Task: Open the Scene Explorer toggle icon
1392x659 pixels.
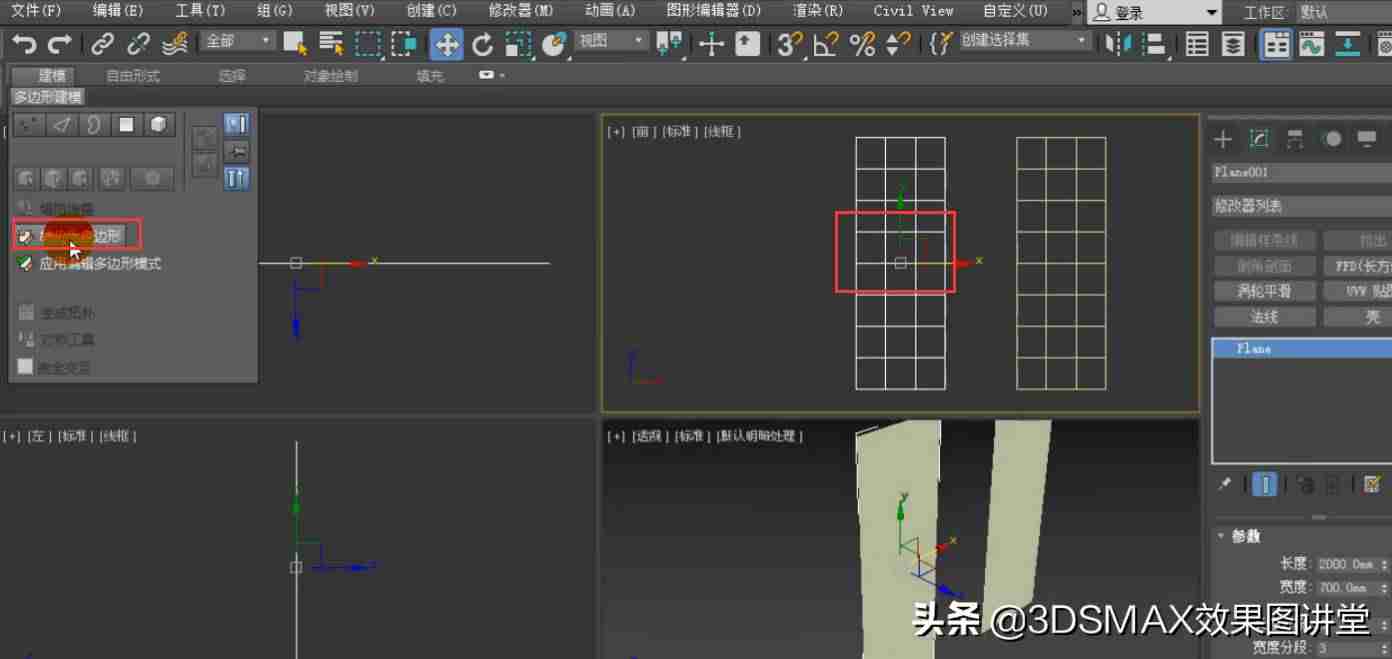Action: [x=1197, y=44]
